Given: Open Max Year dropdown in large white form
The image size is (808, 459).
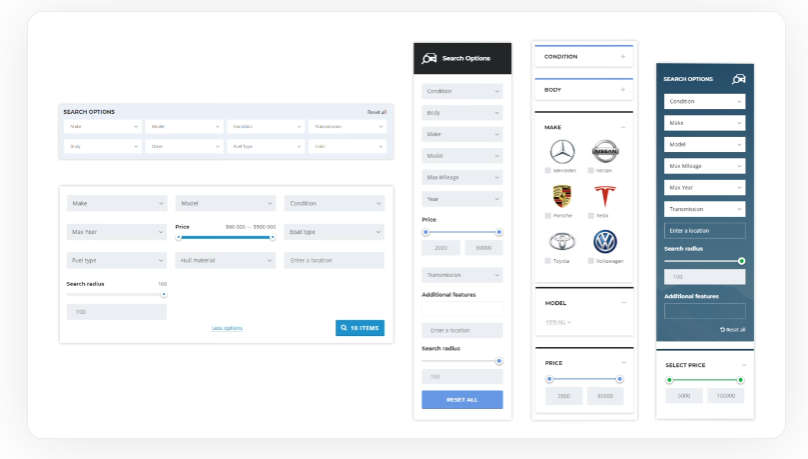Looking at the screenshot, I should click(117, 232).
